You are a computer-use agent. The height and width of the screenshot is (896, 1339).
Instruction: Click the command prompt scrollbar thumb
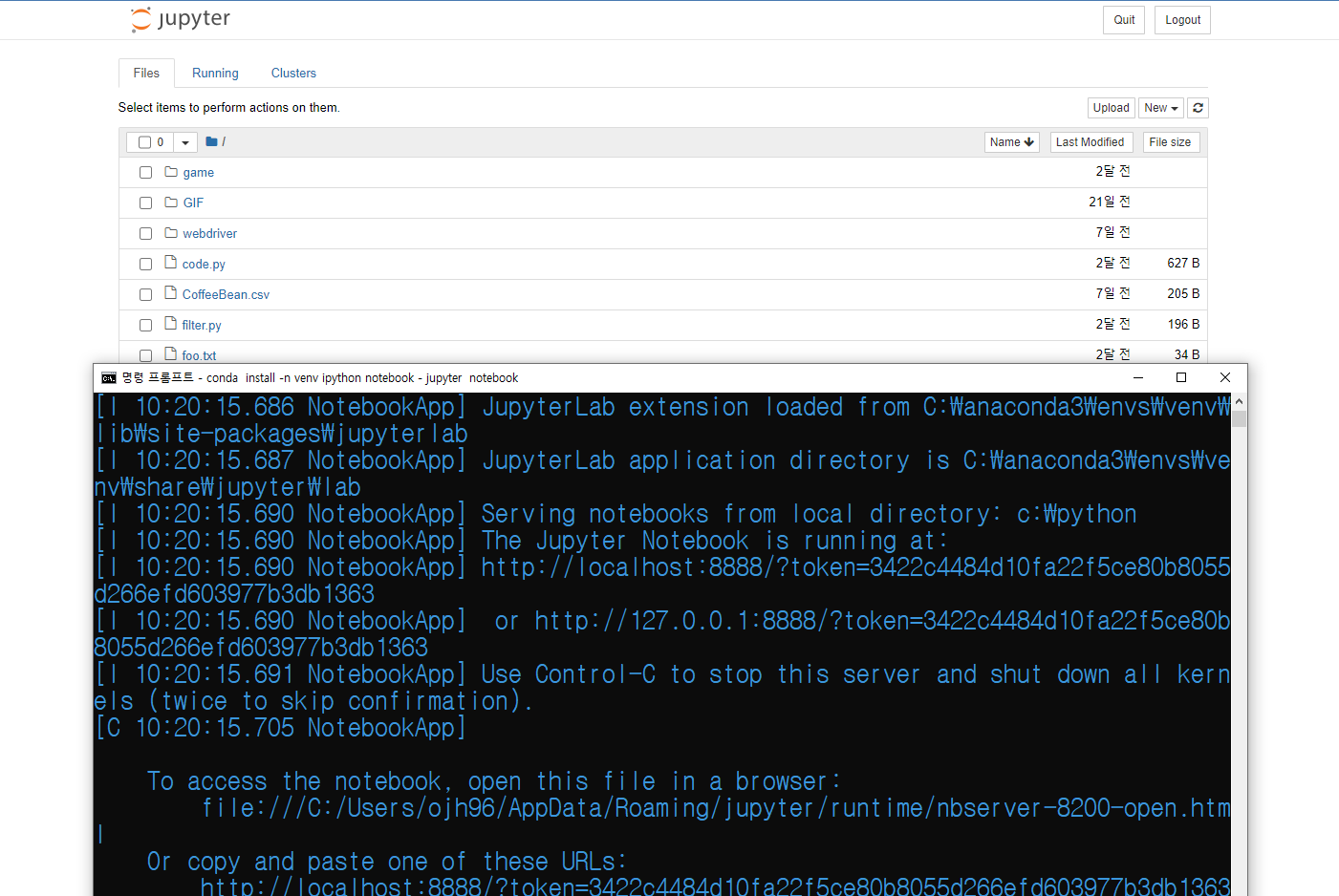(1239, 418)
